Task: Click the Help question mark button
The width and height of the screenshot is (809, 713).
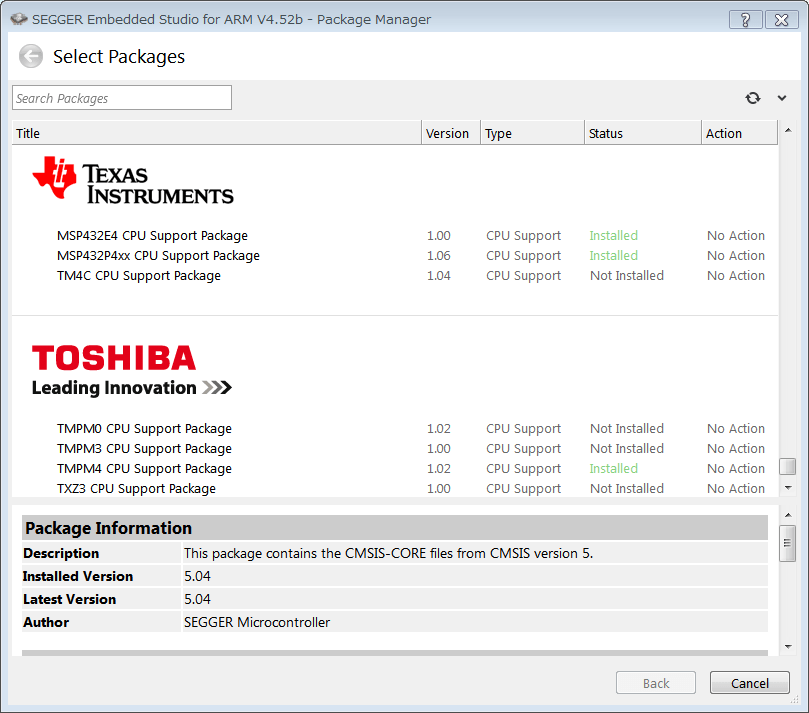Action: click(745, 19)
